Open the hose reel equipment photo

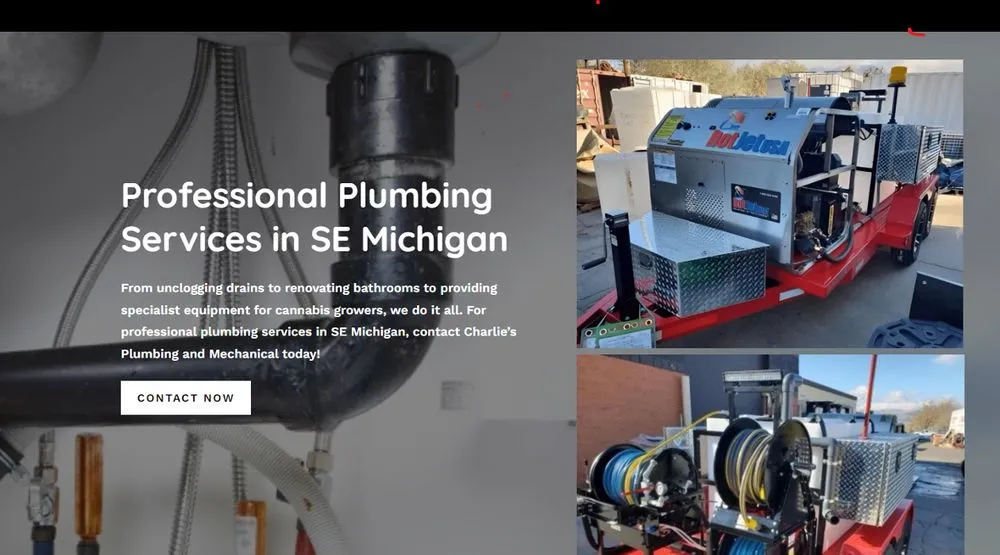point(770,455)
